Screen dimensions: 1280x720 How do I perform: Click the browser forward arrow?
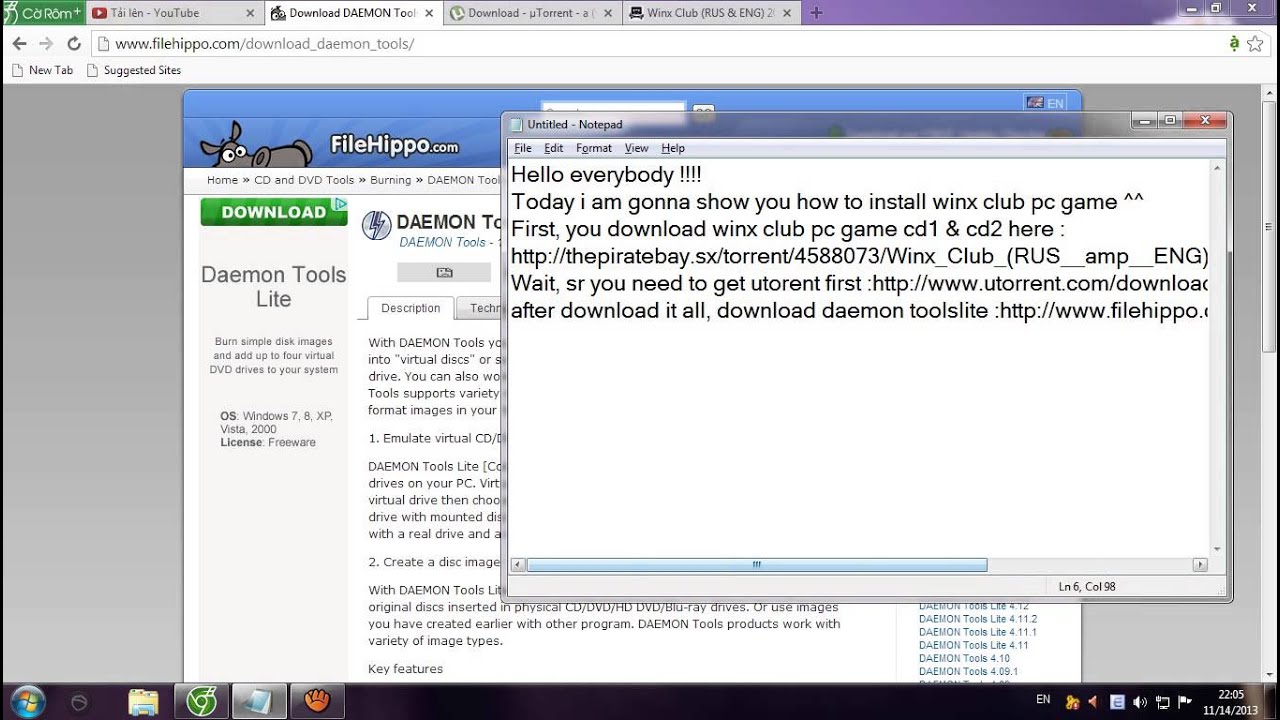coord(46,44)
